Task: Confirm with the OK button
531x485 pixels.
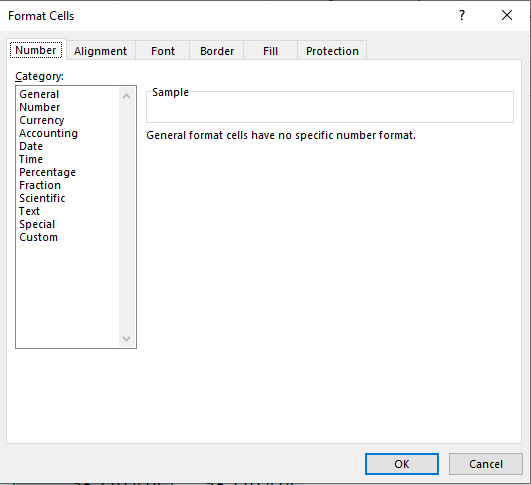Action: click(x=402, y=464)
